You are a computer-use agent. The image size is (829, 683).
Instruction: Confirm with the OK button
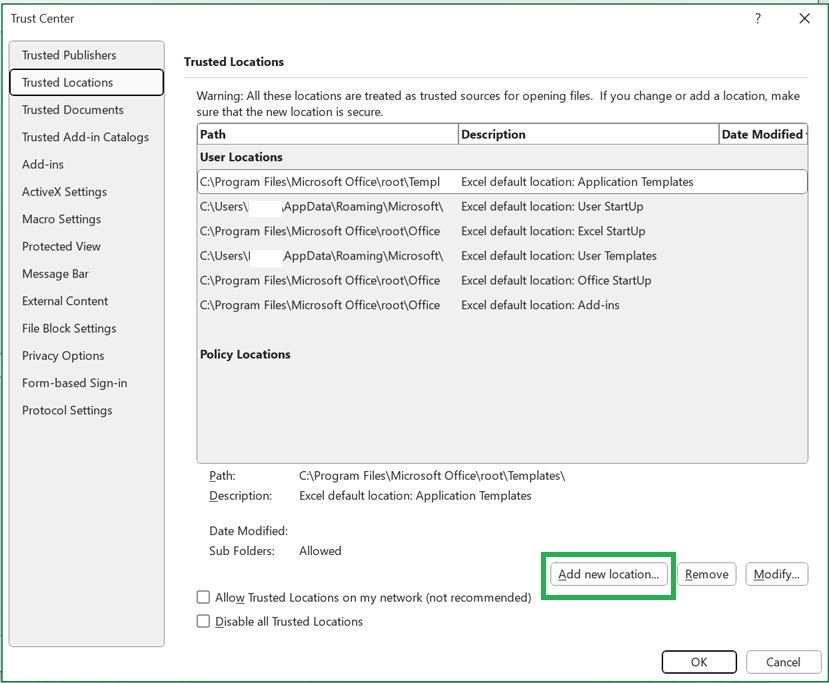click(x=699, y=662)
